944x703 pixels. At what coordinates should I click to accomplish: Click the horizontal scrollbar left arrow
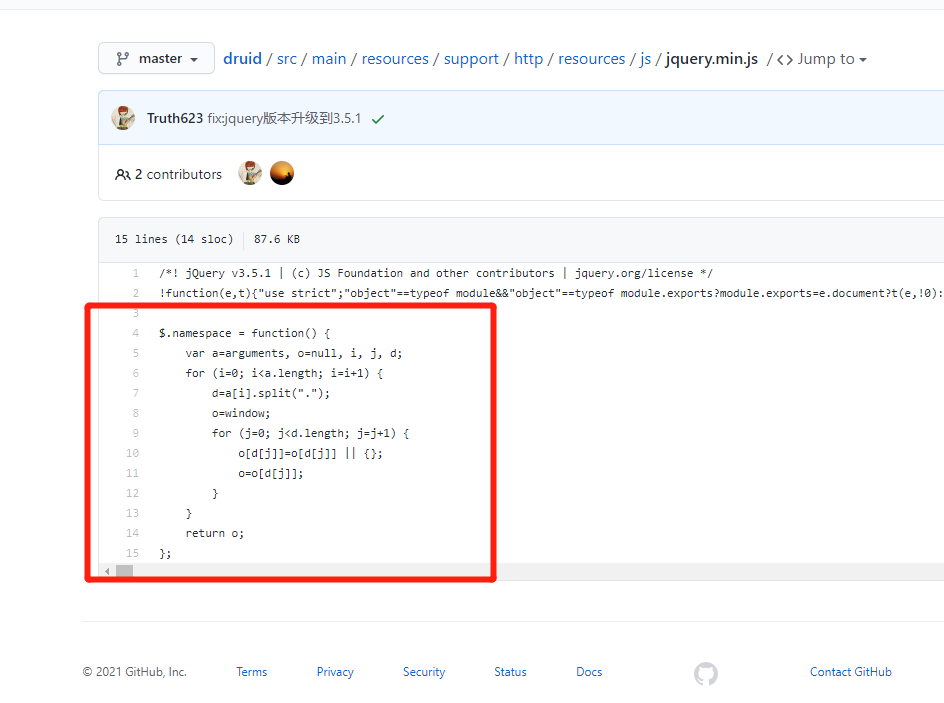click(107, 571)
